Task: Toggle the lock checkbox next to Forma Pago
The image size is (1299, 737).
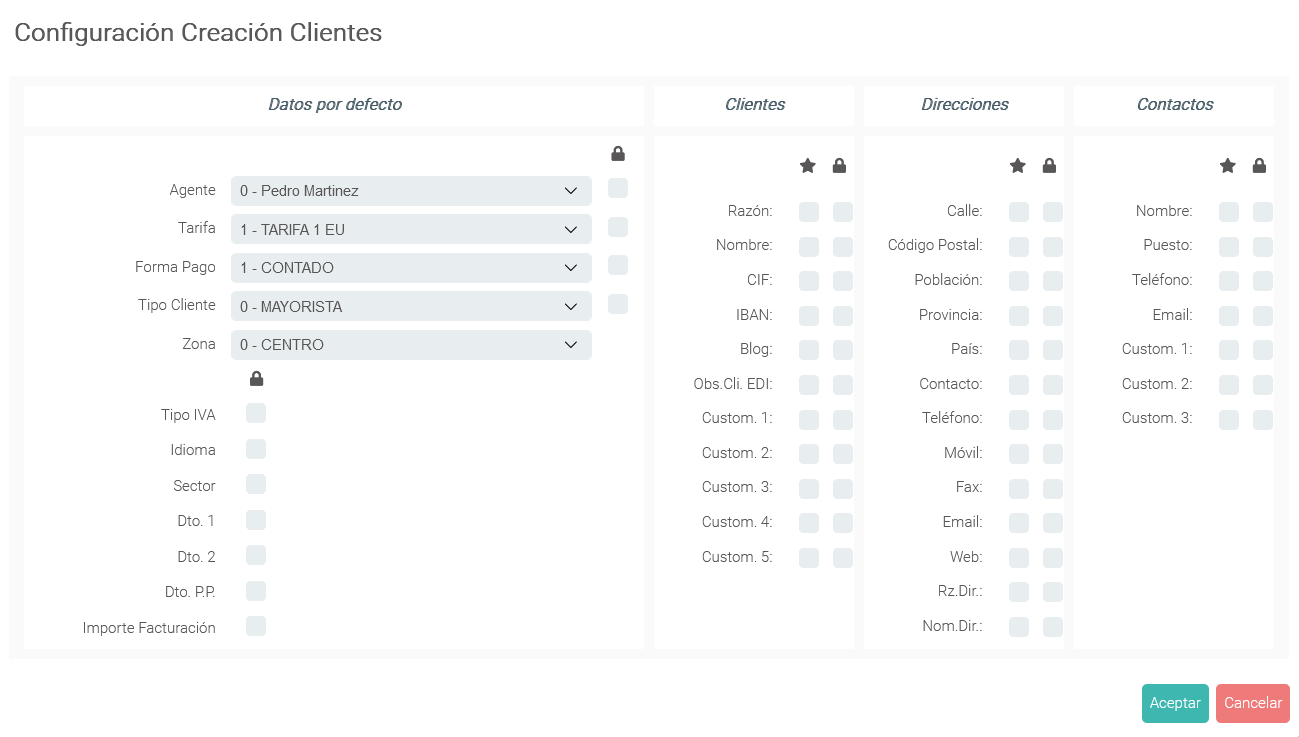Action: point(618,265)
